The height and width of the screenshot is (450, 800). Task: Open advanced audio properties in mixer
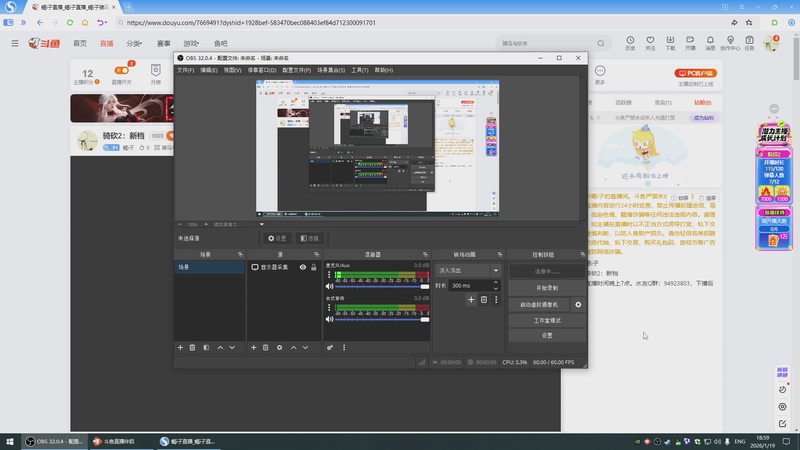(x=330, y=347)
